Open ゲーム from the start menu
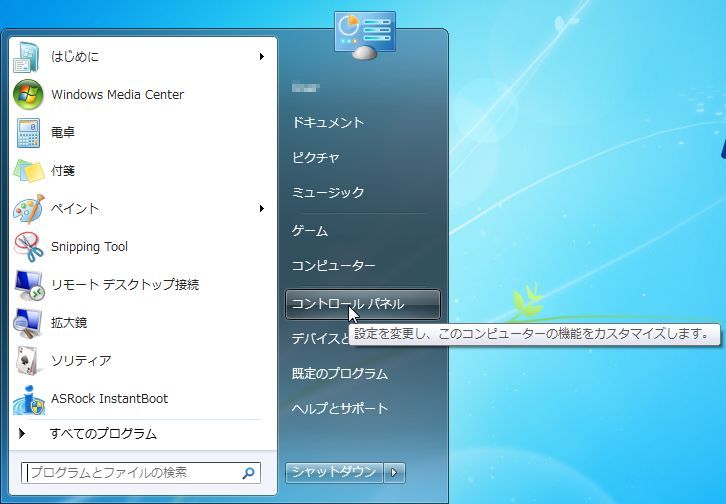726x504 pixels. coord(310,230)
